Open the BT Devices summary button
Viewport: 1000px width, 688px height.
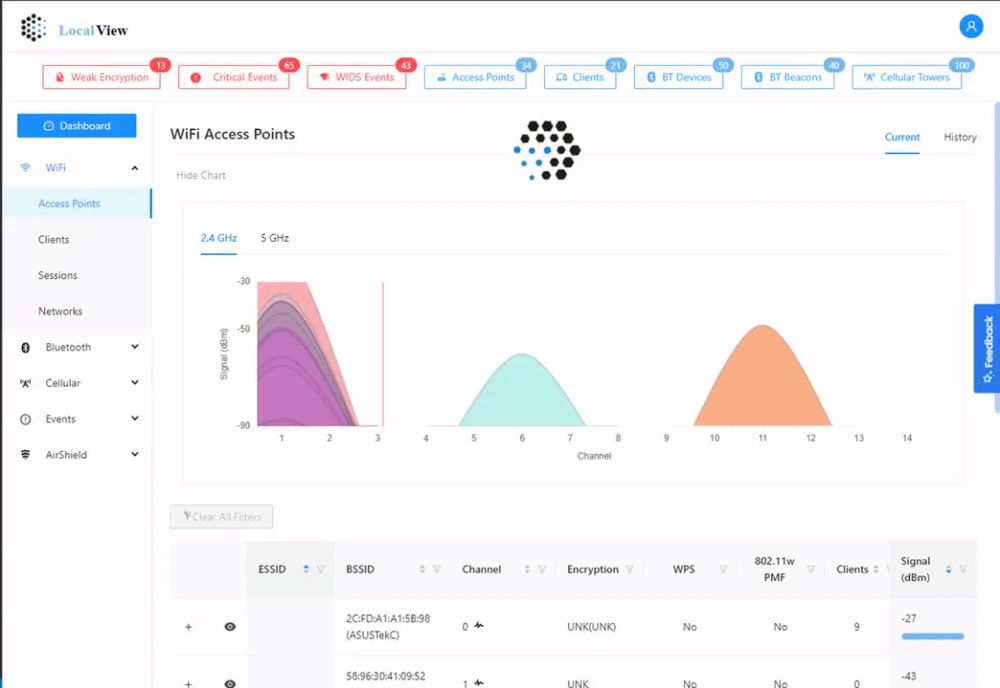679,77
